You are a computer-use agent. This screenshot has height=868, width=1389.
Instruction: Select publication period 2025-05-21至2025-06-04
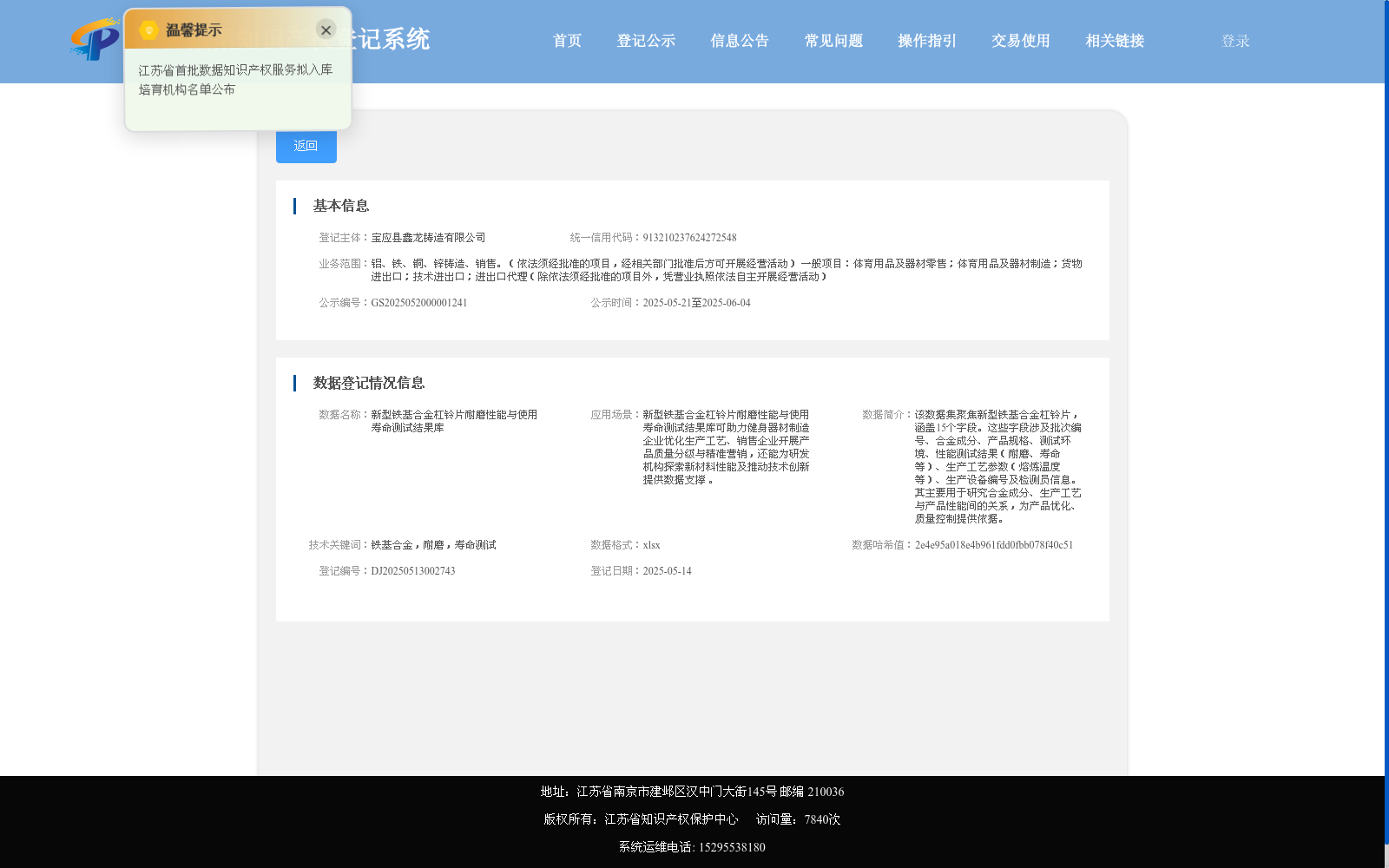coord(696,303)
